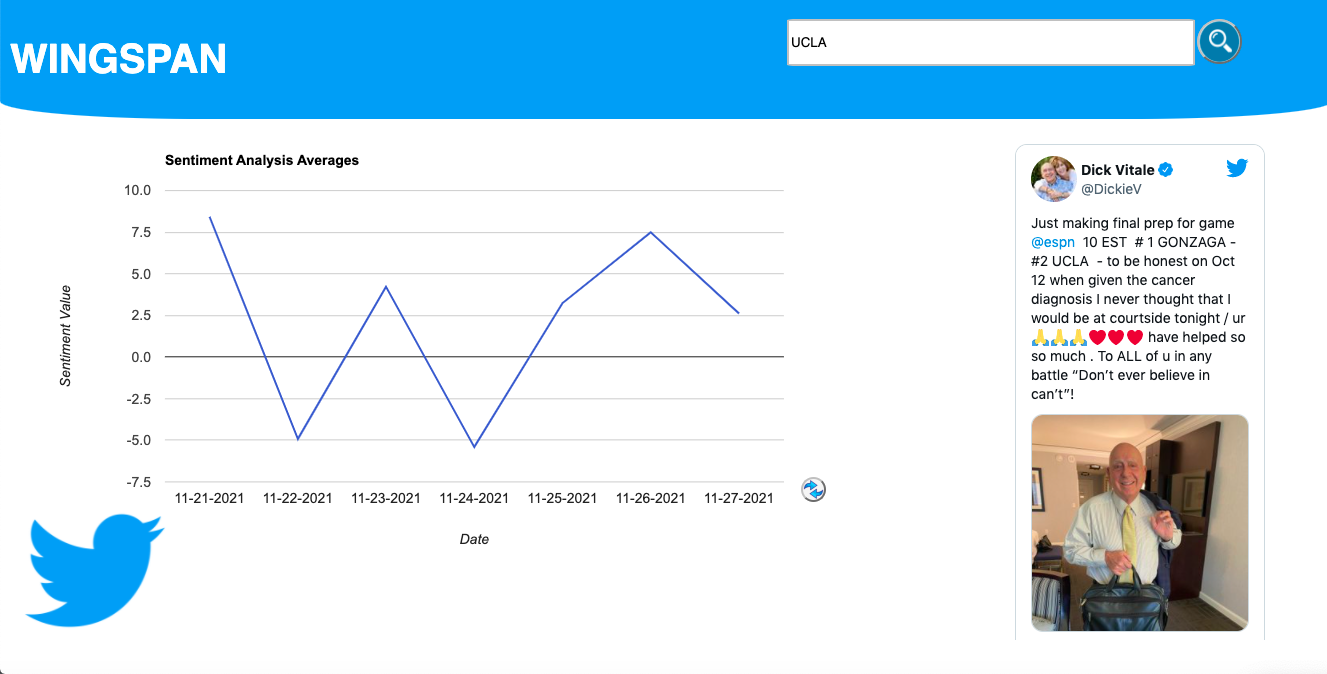Click Dick Vitale's verified badge
The image size is (1327, 674).
coord(1166,170)
